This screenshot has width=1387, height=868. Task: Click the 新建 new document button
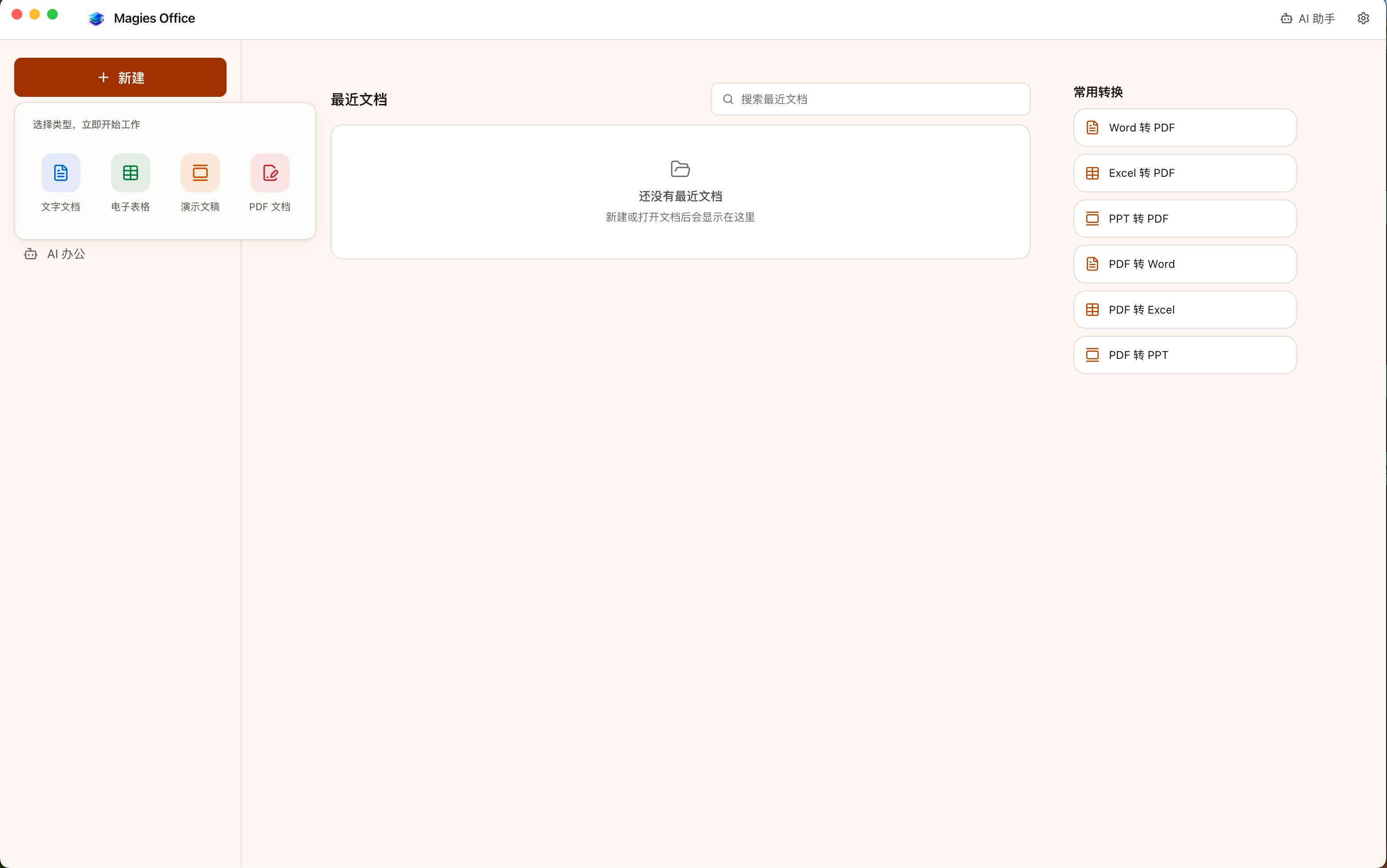tap(120, 77)
